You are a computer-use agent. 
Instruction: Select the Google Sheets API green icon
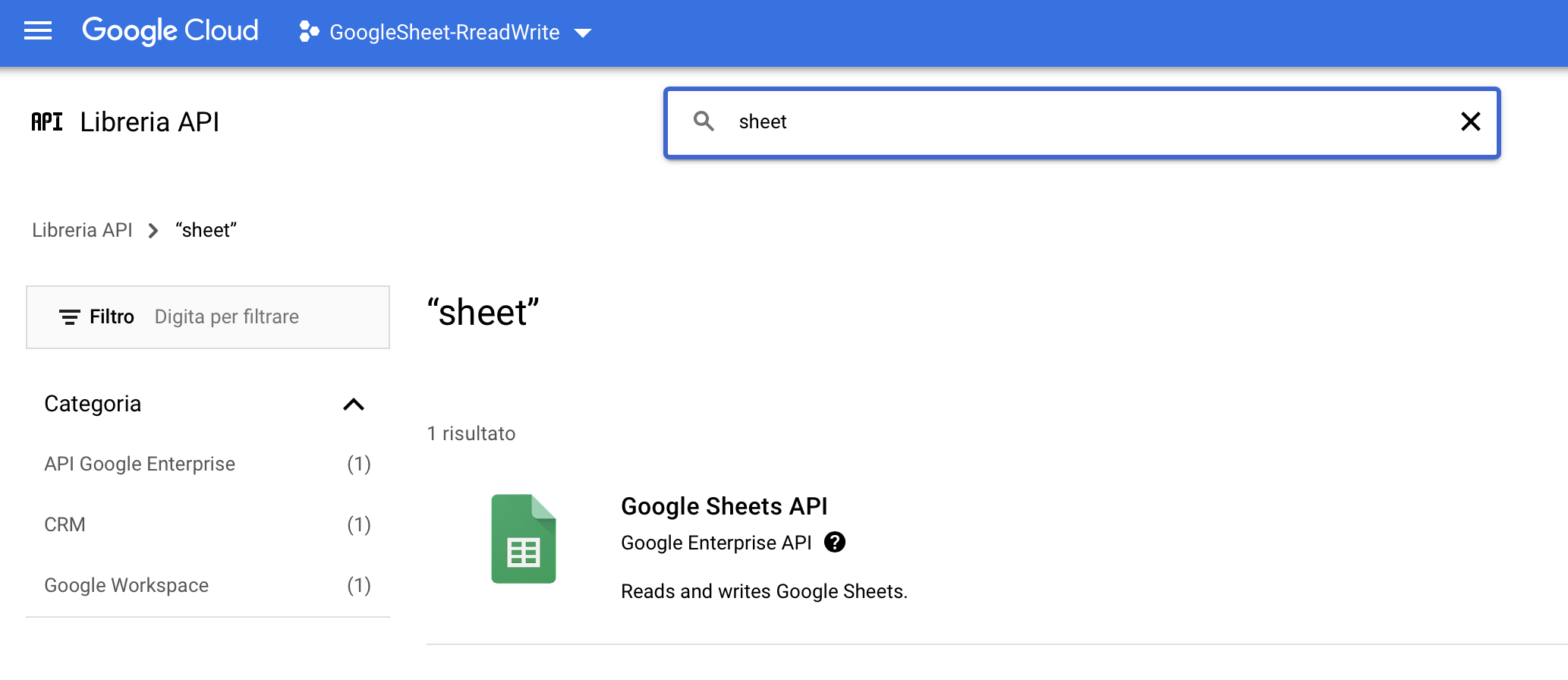point(523,539)
